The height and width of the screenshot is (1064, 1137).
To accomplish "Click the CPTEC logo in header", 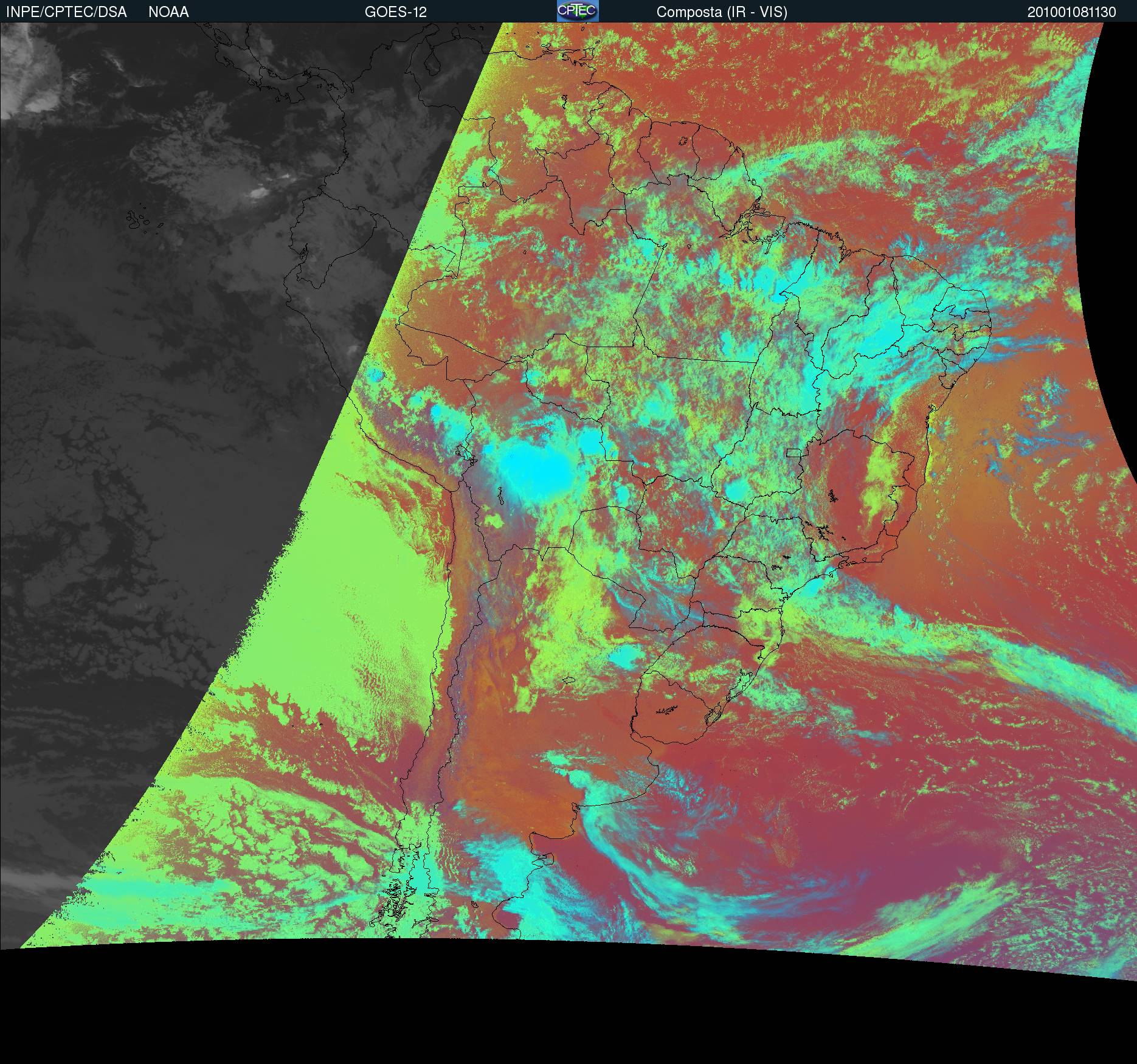I will point(578,11).
